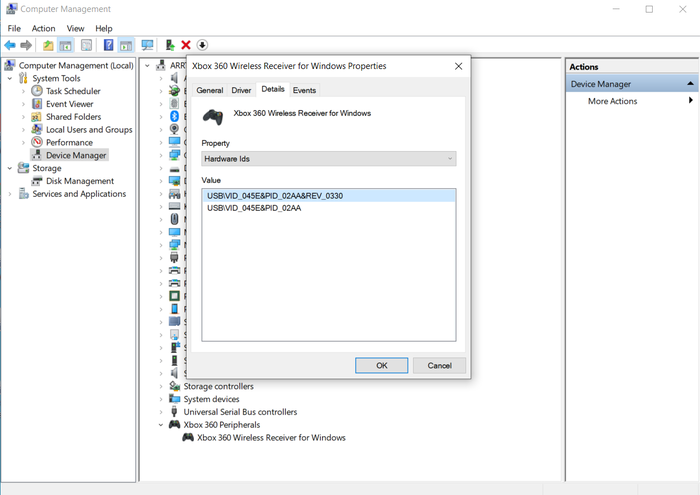Viewport: 700px width, 495px height.
Task: Close the Xbox 360 Properties dialog
Action: pyautogui.click(x=458, y=66)
